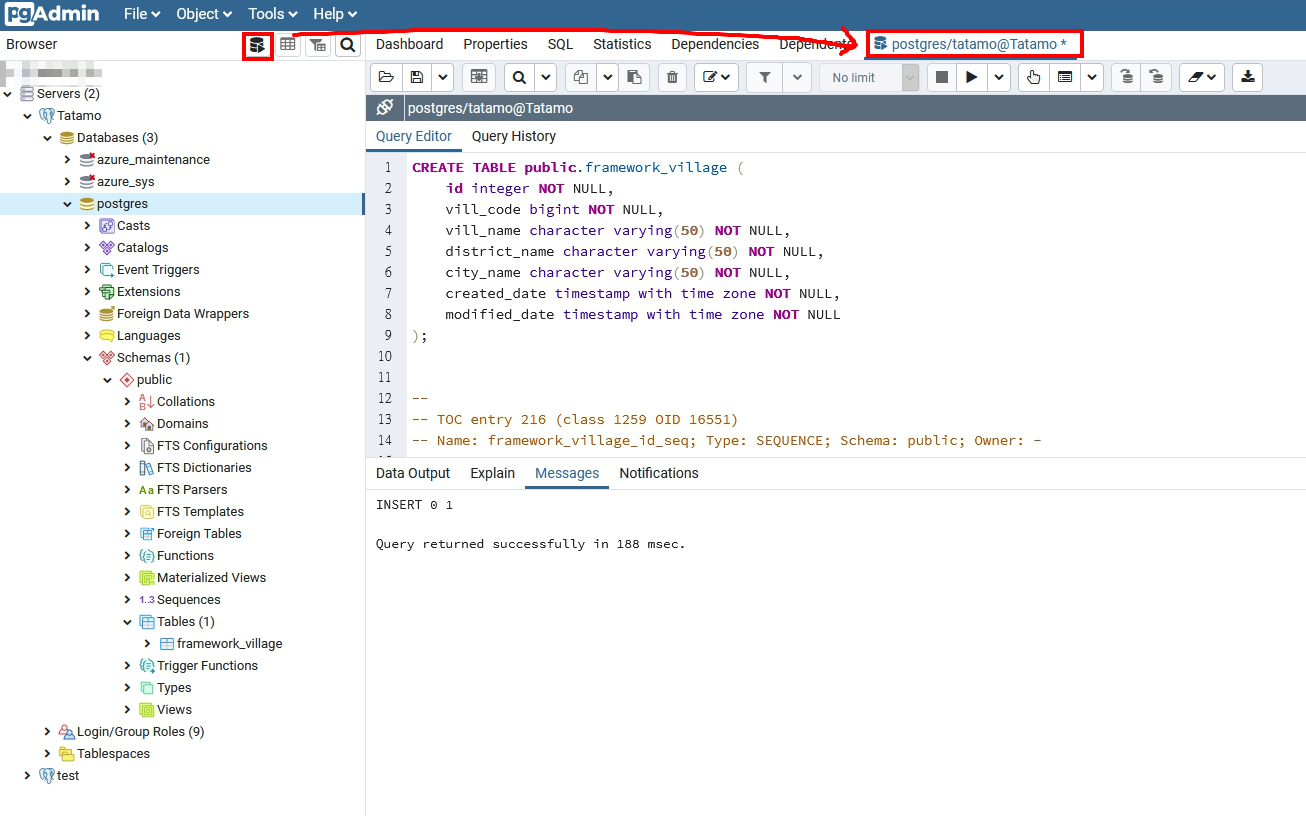Click the pgAdmin logo
This screenshot has width=1306, height=816.
click(51, 14)
